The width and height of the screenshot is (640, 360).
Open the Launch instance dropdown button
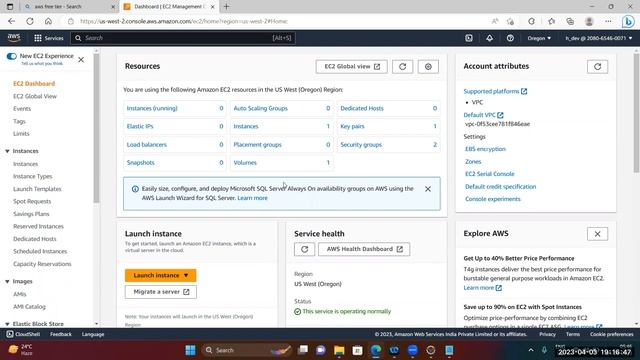pyautogui.click(x=160, y=276)
